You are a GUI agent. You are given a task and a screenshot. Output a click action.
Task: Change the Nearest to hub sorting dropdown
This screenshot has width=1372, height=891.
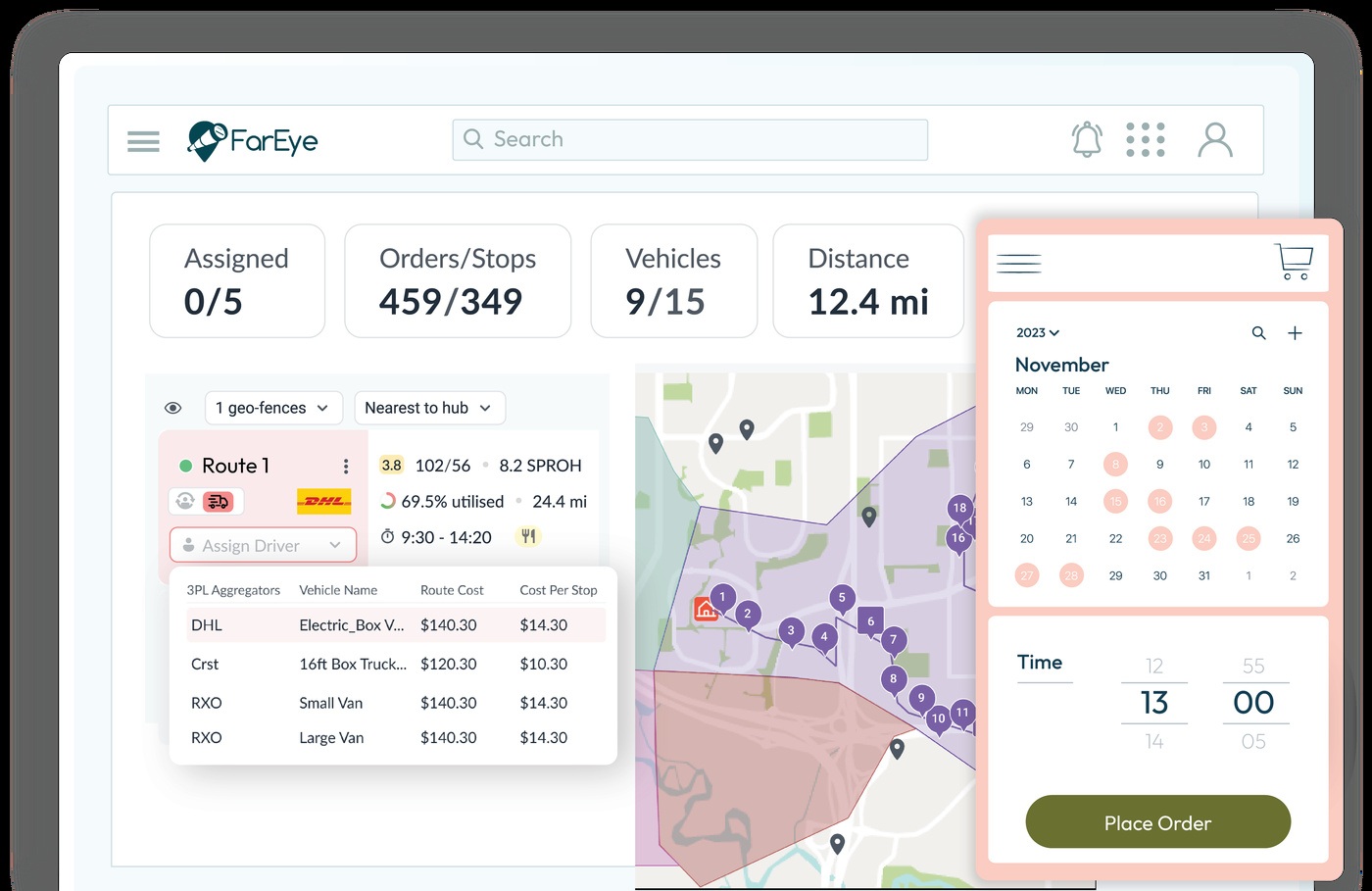coord(429,407)
